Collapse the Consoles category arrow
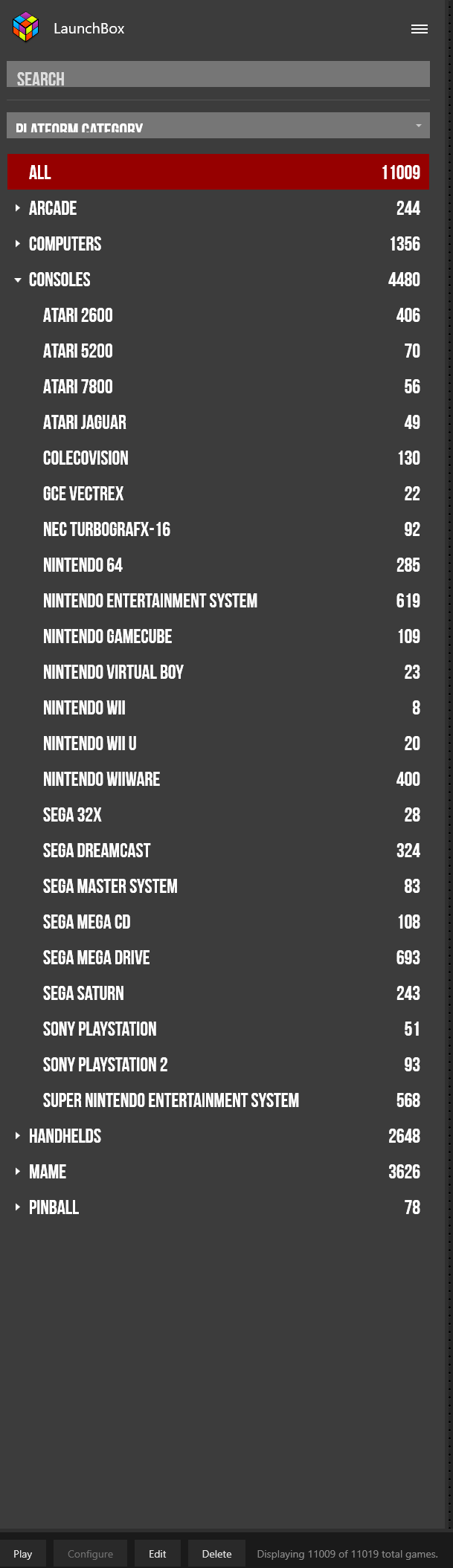The height and width of the screenshot is (1568, 453). pos(17,280)
